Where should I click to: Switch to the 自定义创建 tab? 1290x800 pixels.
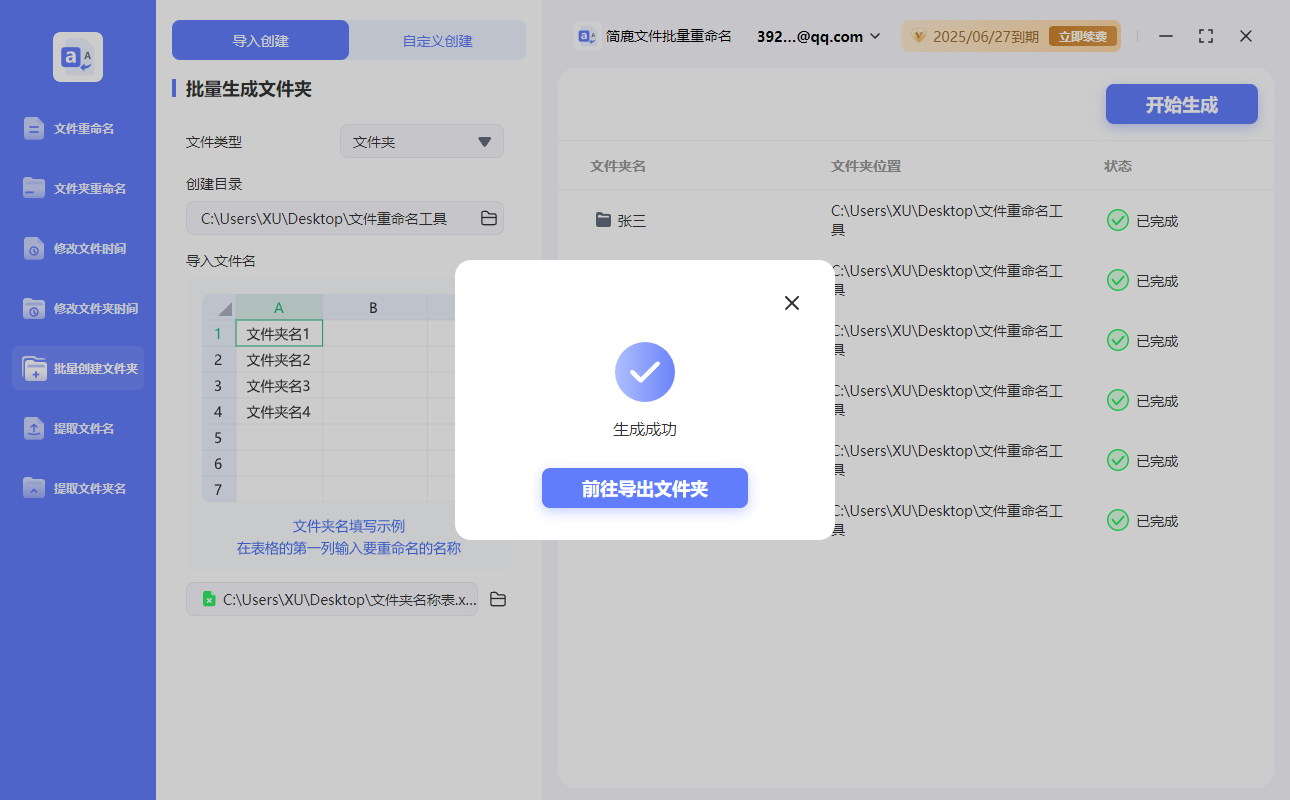(437, 40)
